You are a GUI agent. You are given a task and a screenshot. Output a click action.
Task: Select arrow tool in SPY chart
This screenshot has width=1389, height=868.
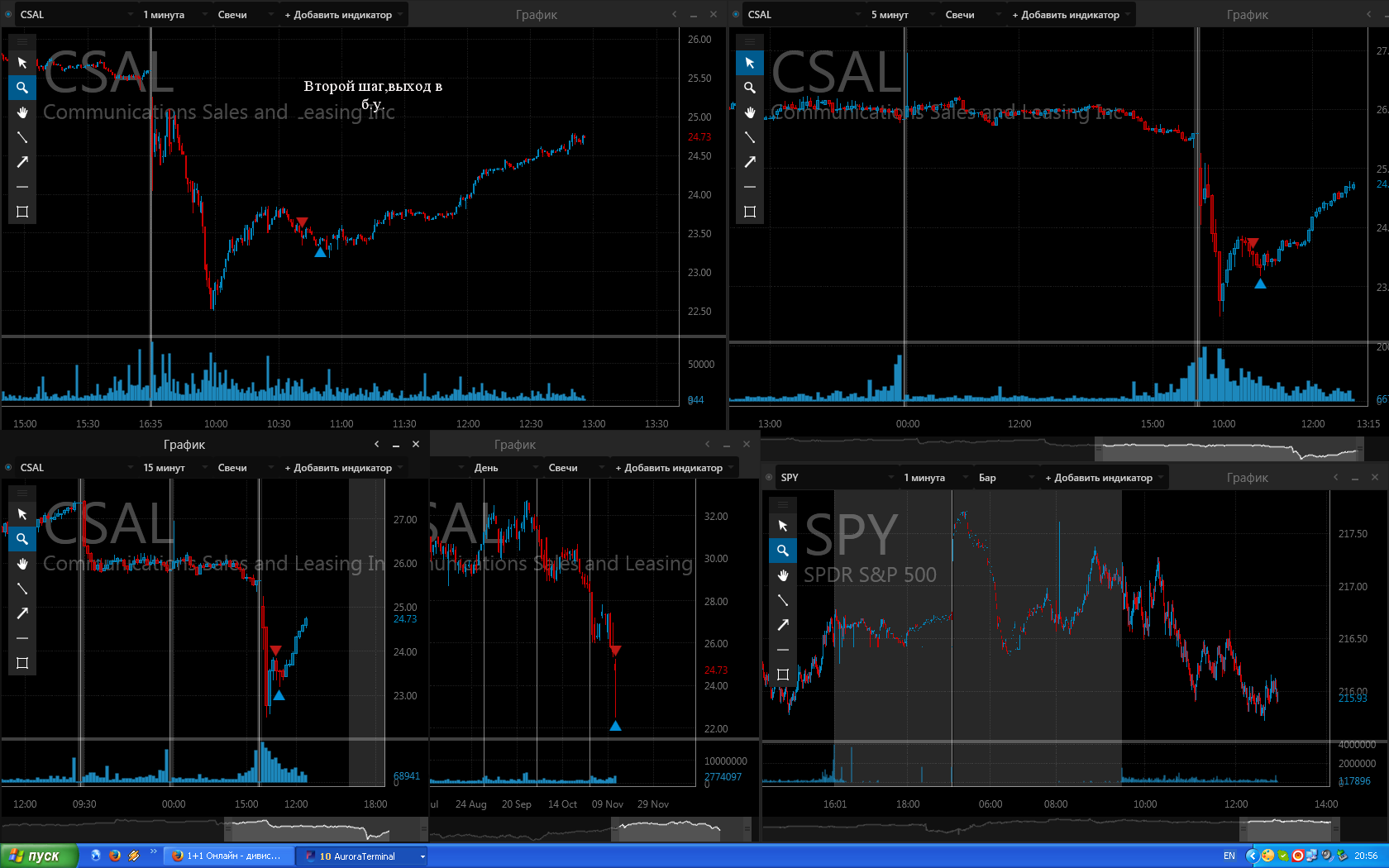[783, 625]
